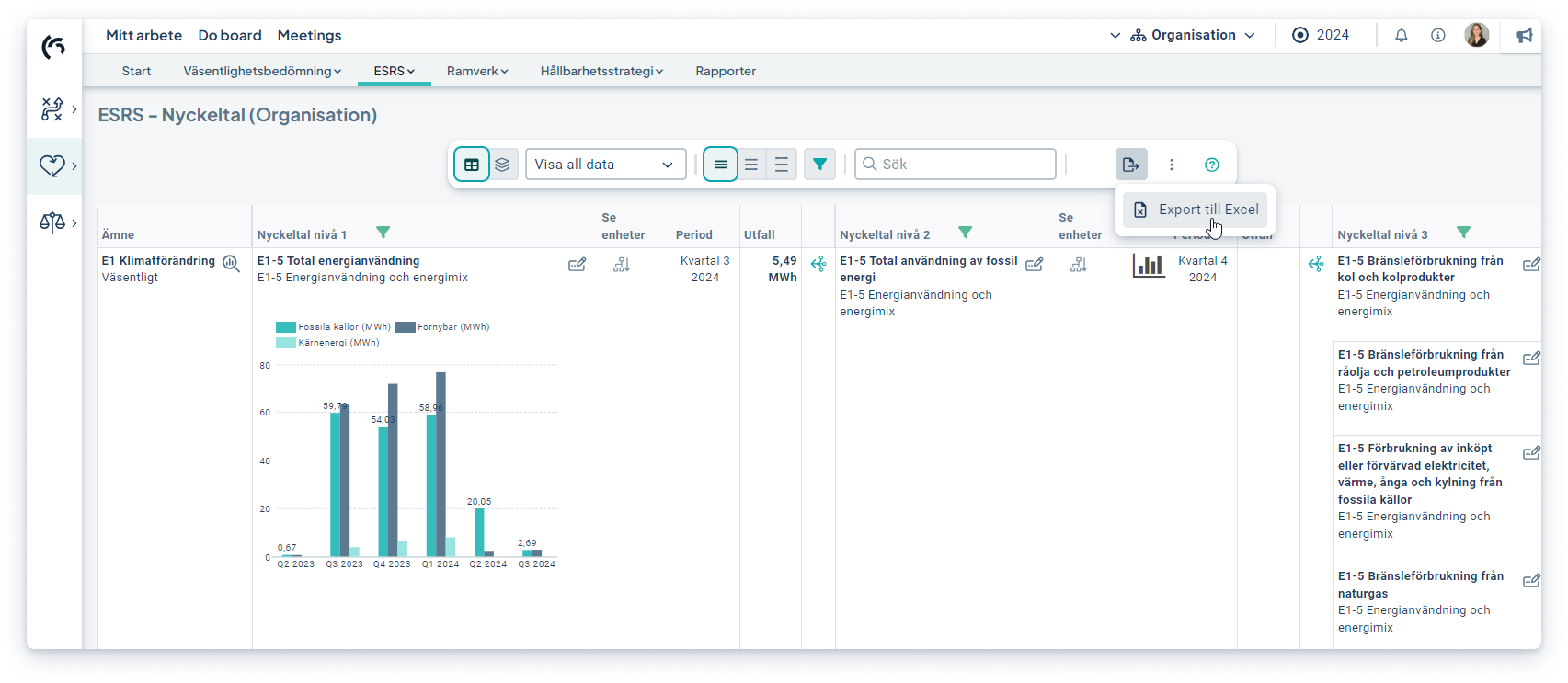Expand the ESRS menu

coord(394,71)
